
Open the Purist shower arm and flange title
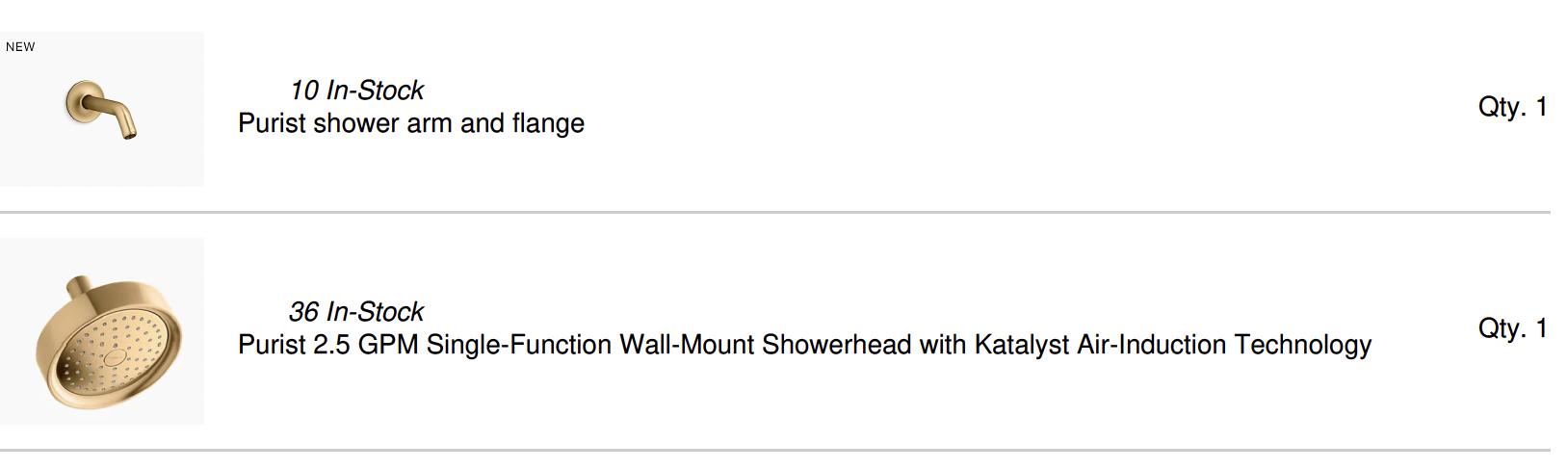point(410,123)
